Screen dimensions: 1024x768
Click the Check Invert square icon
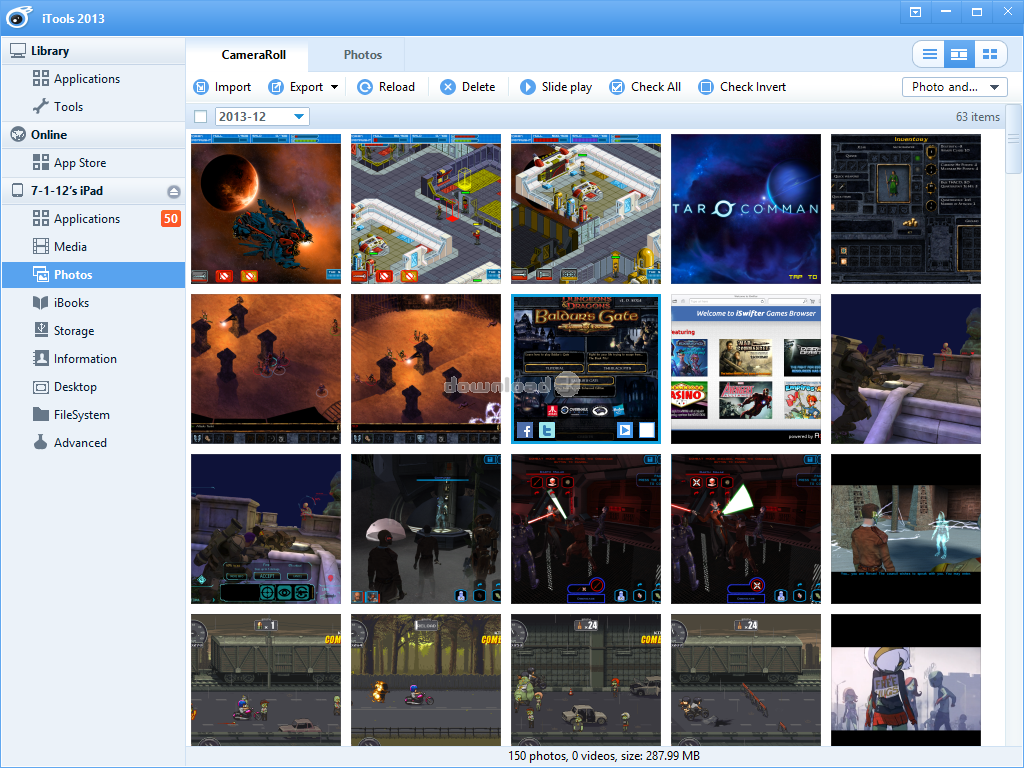706,87
